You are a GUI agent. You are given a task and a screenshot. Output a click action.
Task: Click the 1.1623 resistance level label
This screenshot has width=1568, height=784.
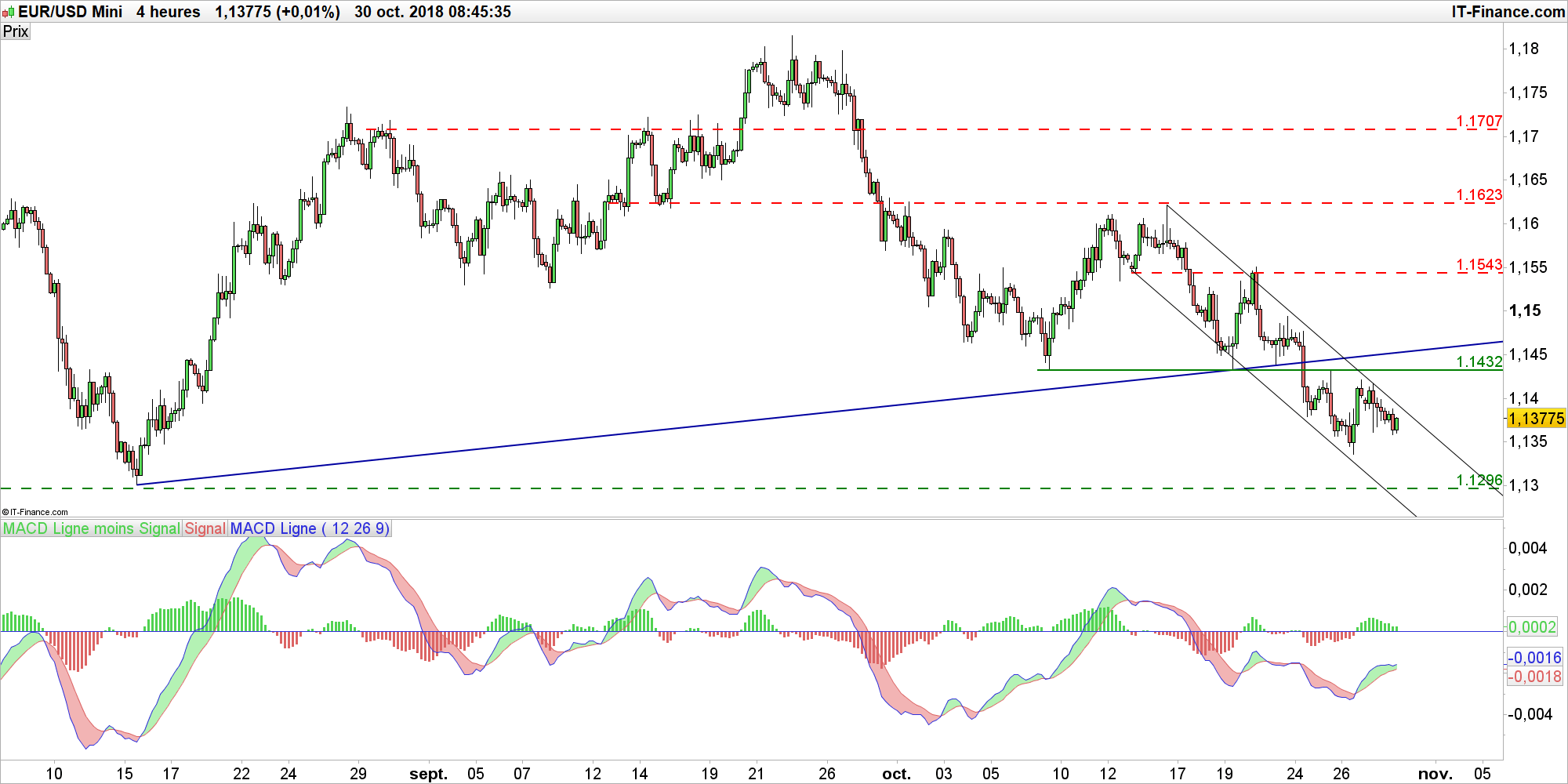[1479, 194]
